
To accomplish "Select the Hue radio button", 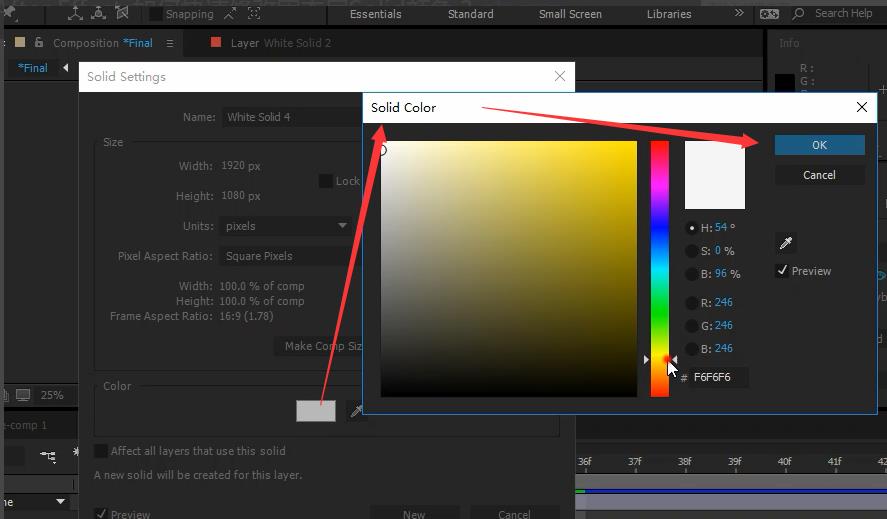I will coord(692,228).
